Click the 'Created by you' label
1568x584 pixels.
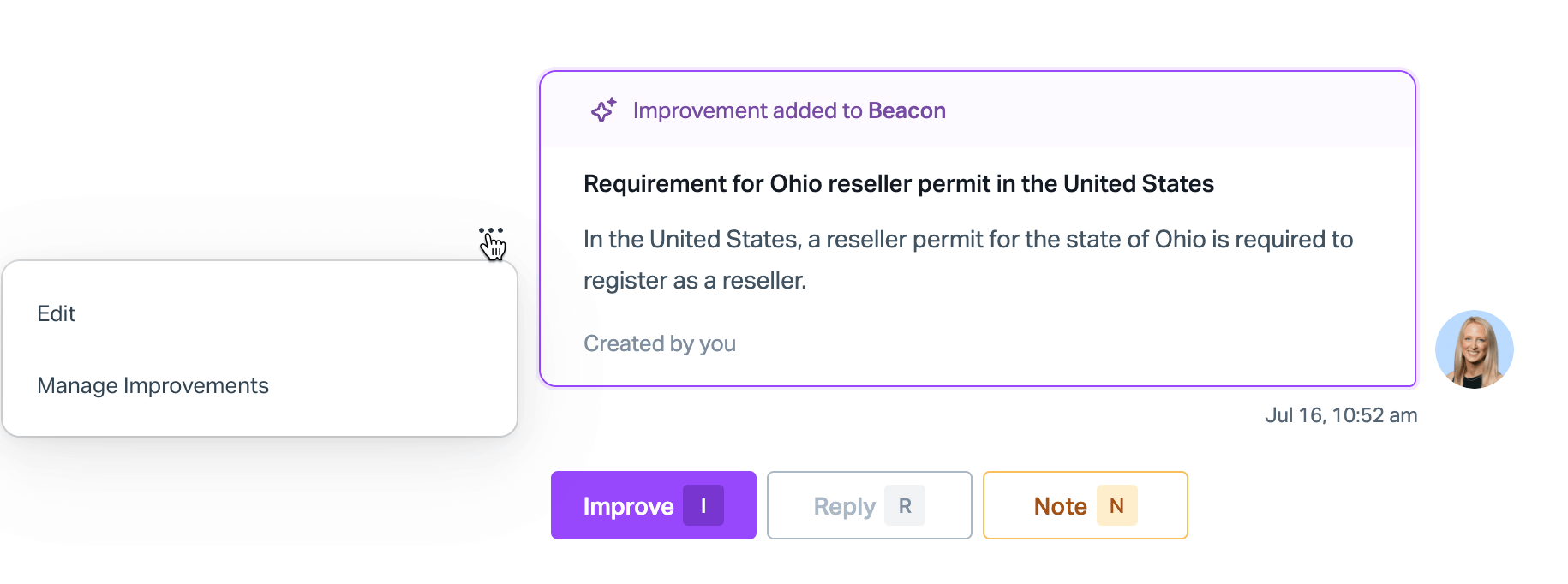[x=660, y=343]
